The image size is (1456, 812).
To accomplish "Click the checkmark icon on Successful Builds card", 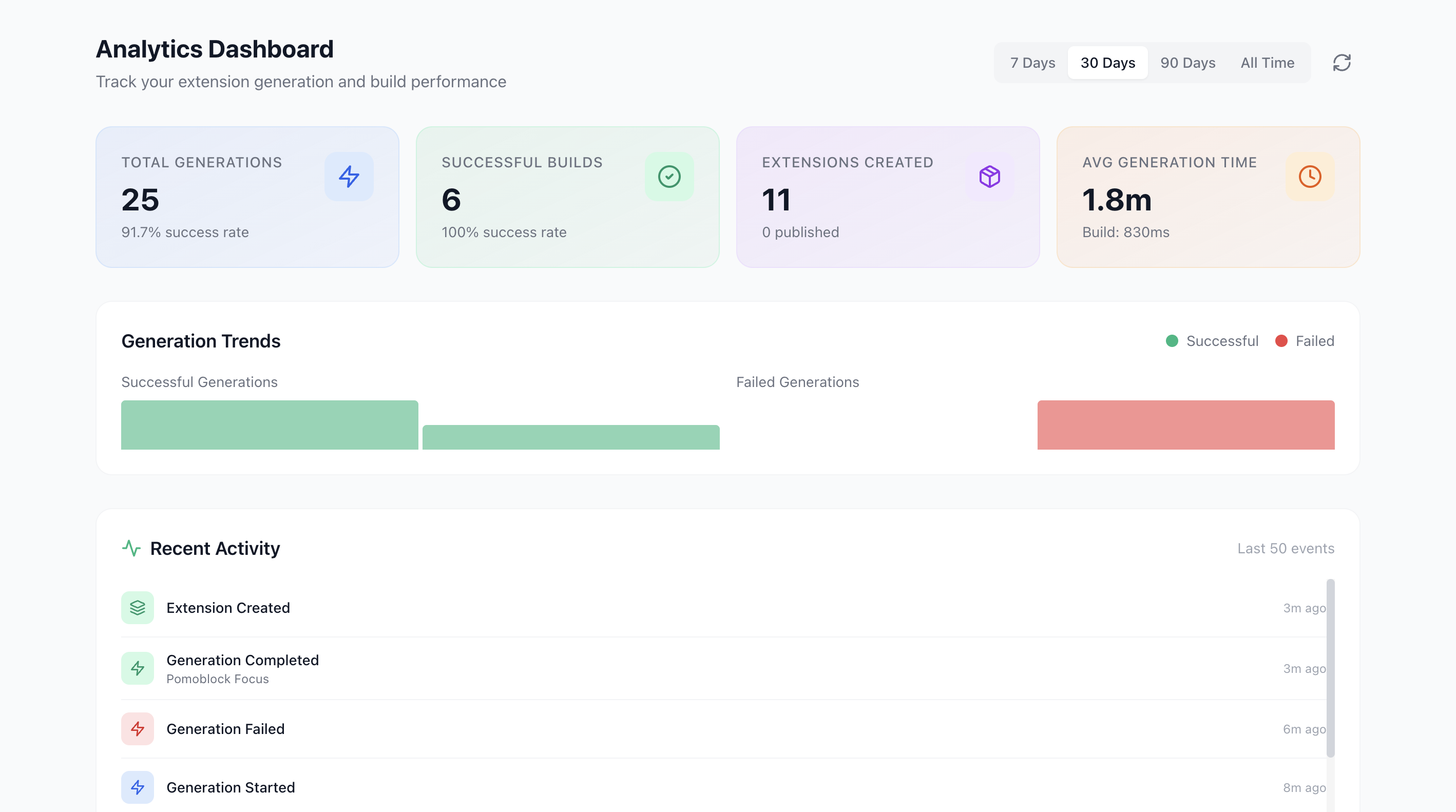I will (668, 176).
